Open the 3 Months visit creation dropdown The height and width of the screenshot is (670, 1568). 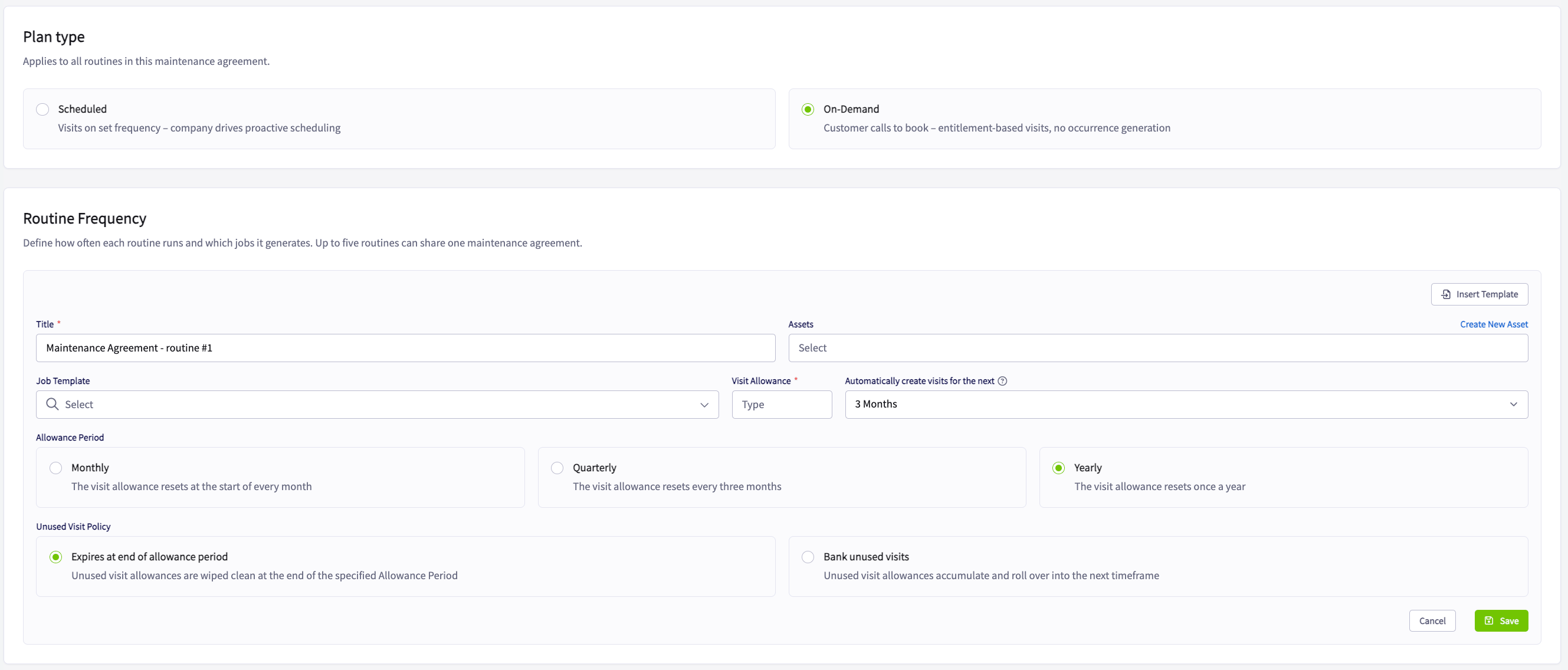click(1186, 405)
